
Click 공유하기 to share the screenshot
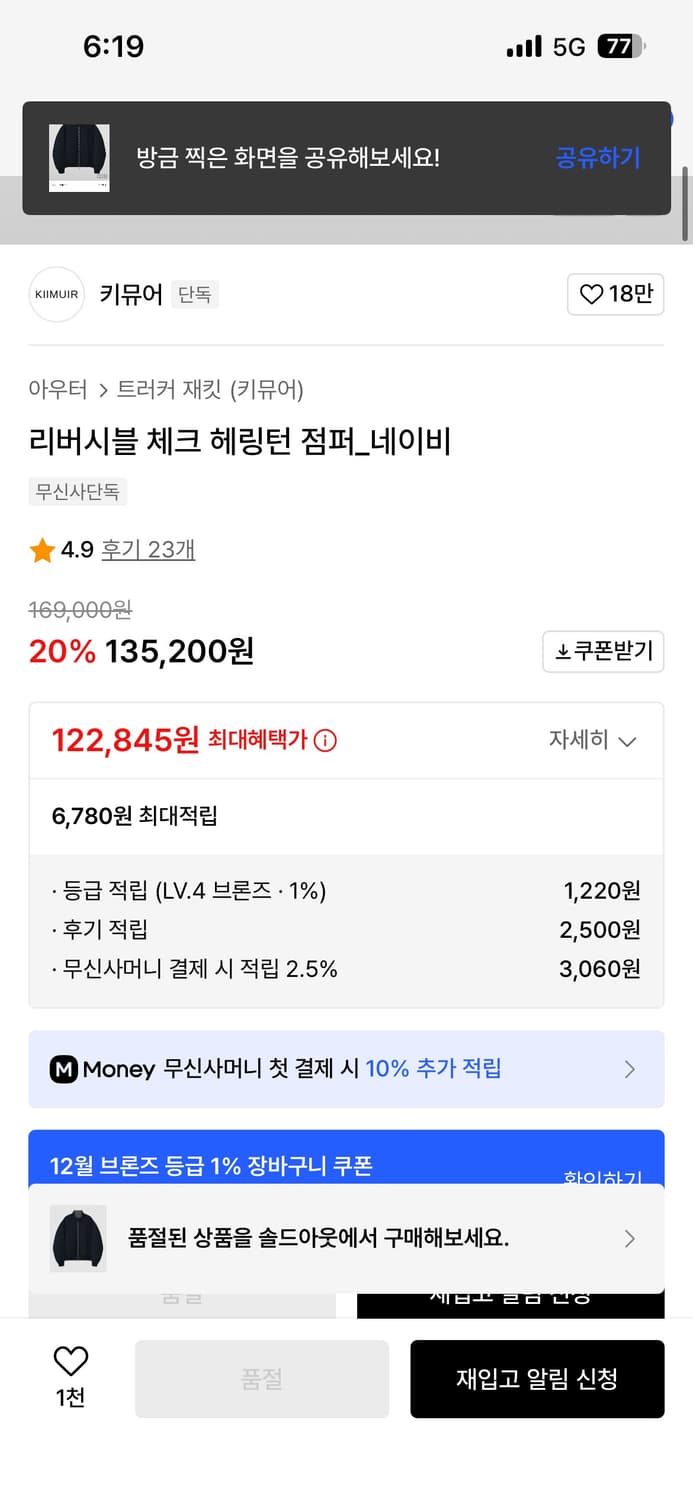(x=597, y=158)
